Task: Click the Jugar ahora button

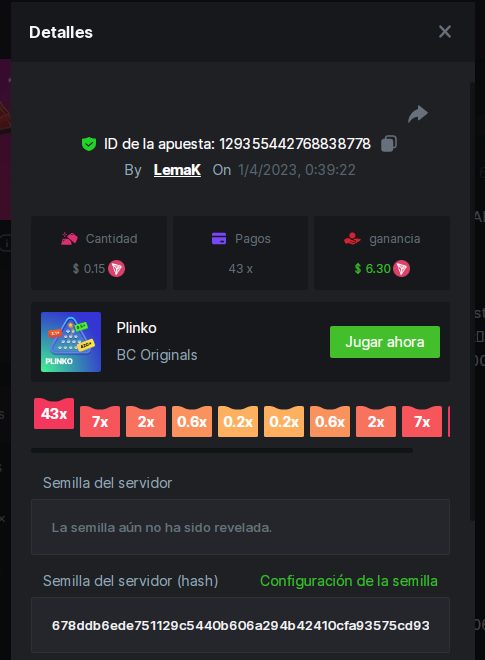Action: click(385, 342)
